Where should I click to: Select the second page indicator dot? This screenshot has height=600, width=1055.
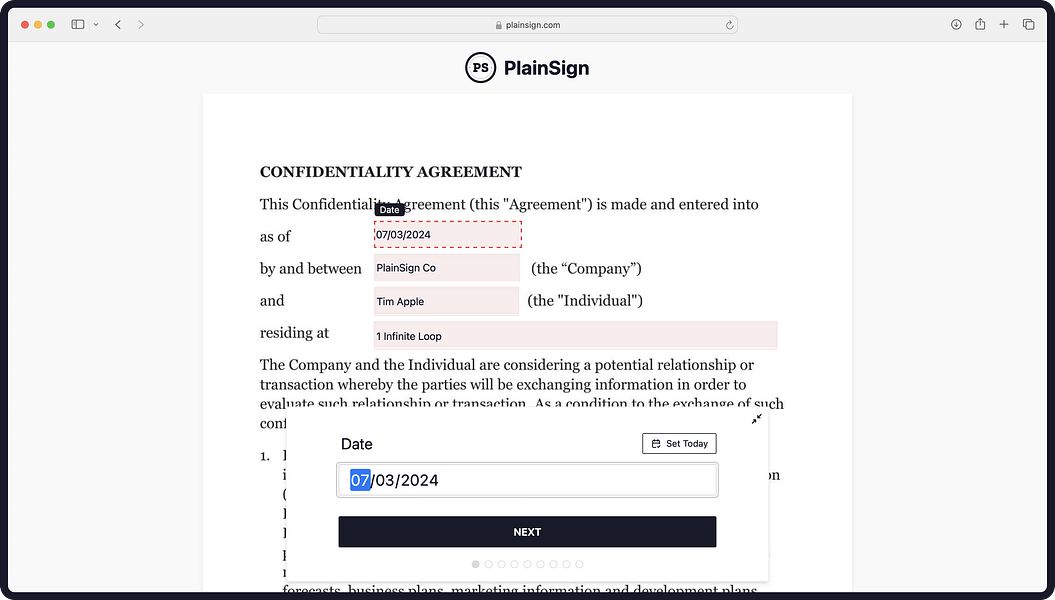coord(488,564)
